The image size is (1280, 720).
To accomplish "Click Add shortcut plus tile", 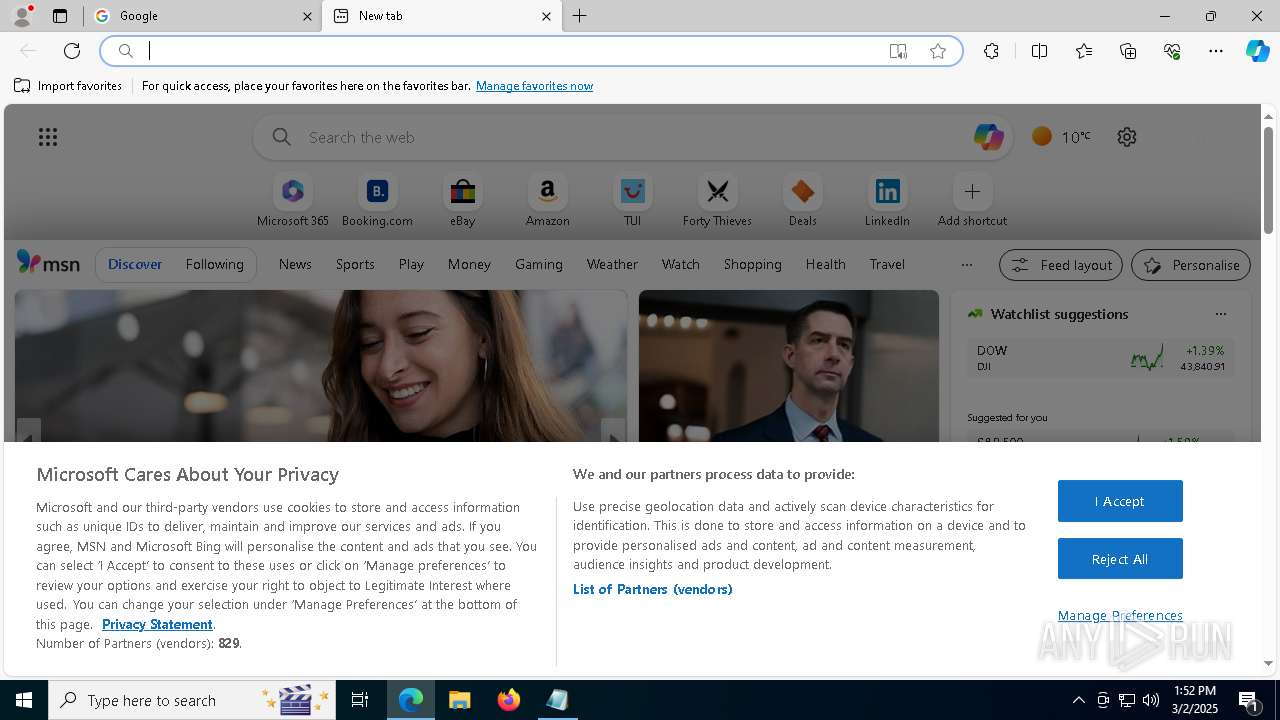I will (x=972, y=200).
